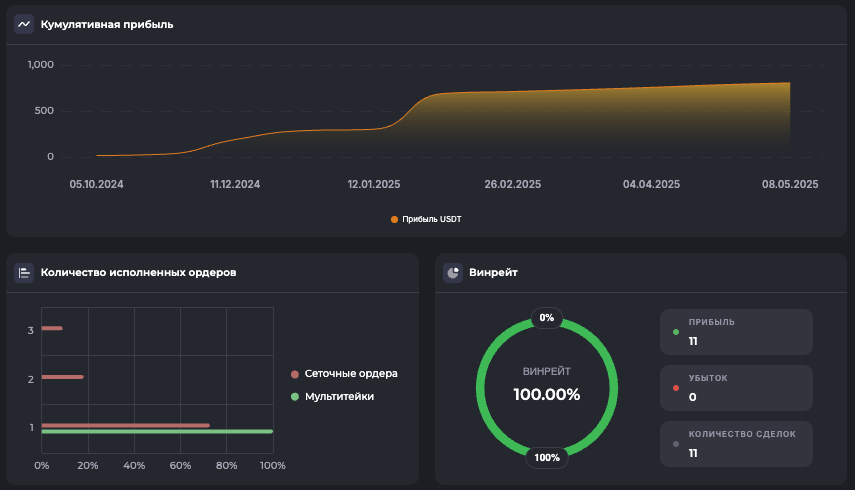Click the red grid-order bar at level 2

click(x=62, y=377)
